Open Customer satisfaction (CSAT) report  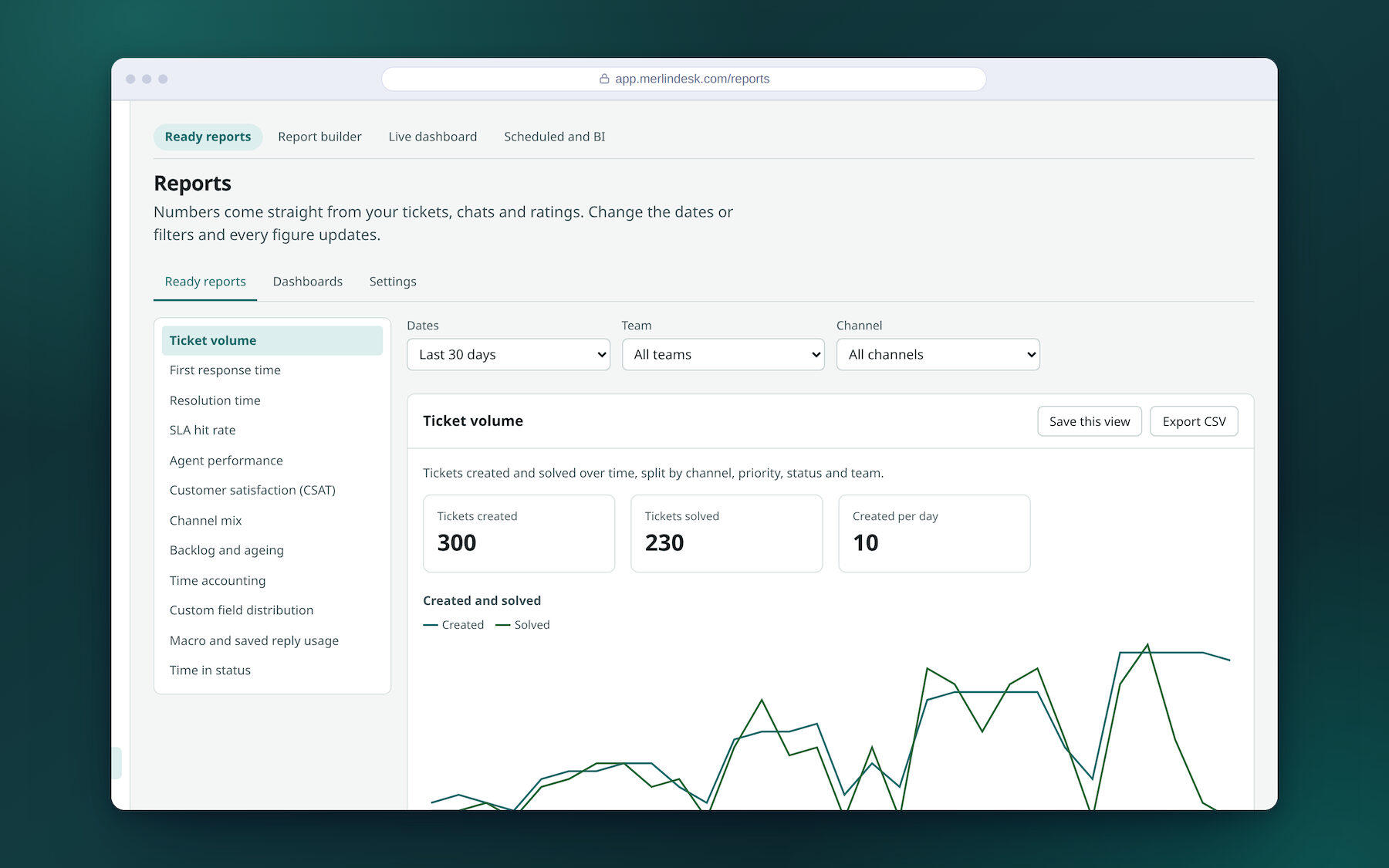pos(272,490)
